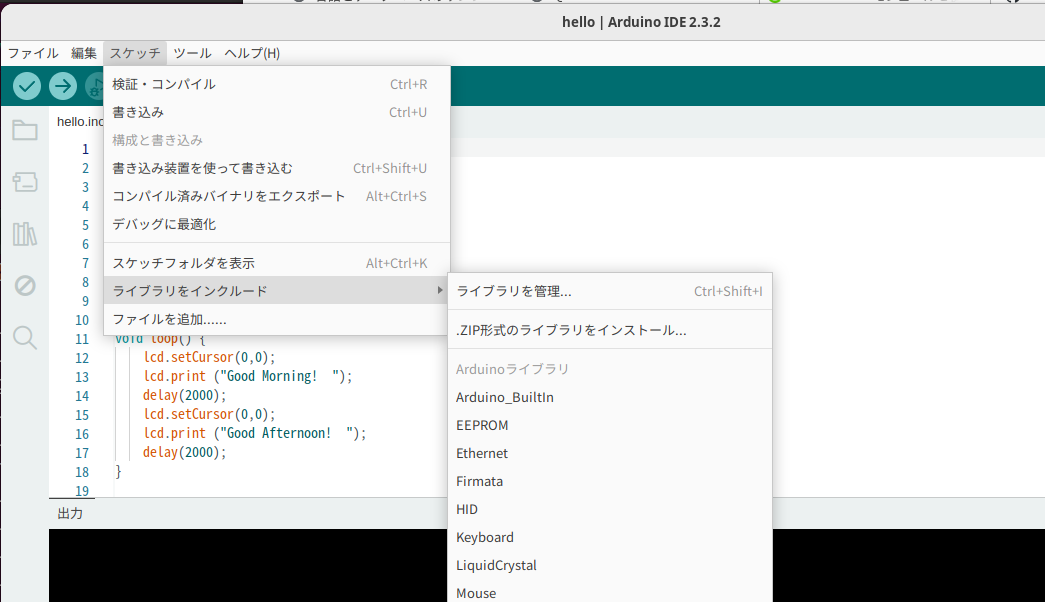Include the HID library

coord(610,509)
